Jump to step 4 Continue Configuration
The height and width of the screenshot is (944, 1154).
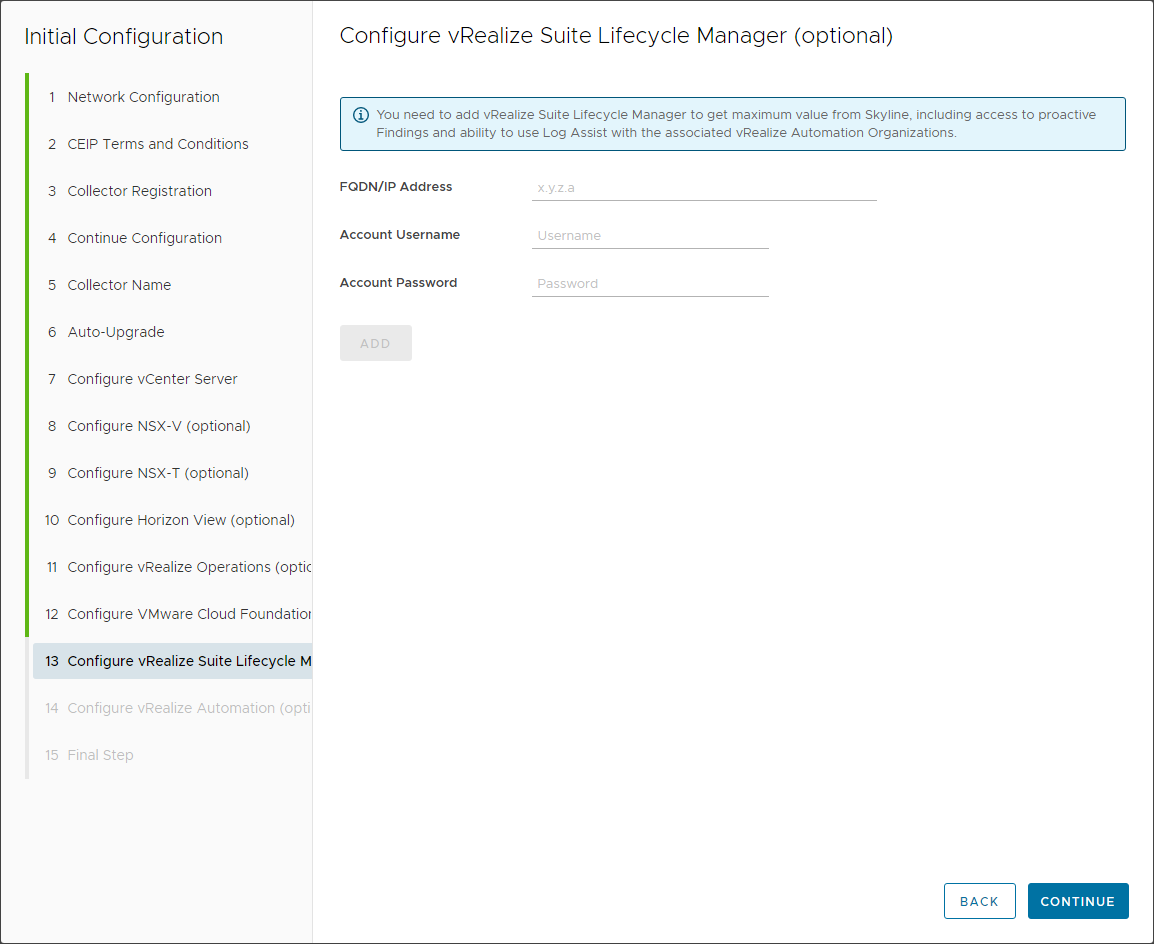click(135, 238)
